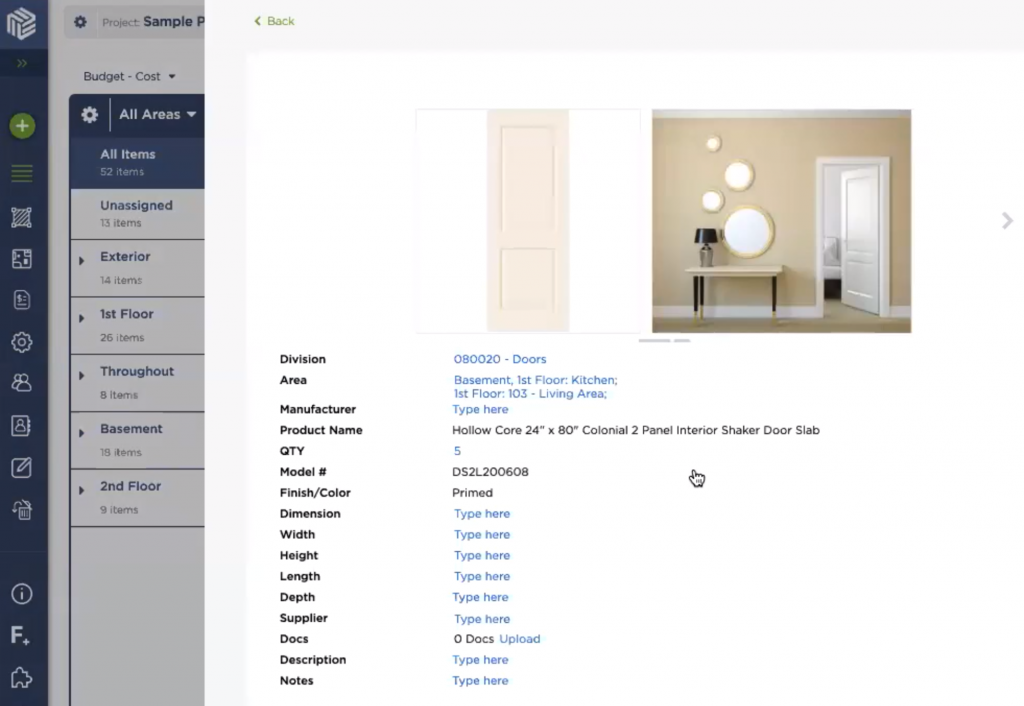
Task: Open the green add item button
Action: (x=23, y=126)
